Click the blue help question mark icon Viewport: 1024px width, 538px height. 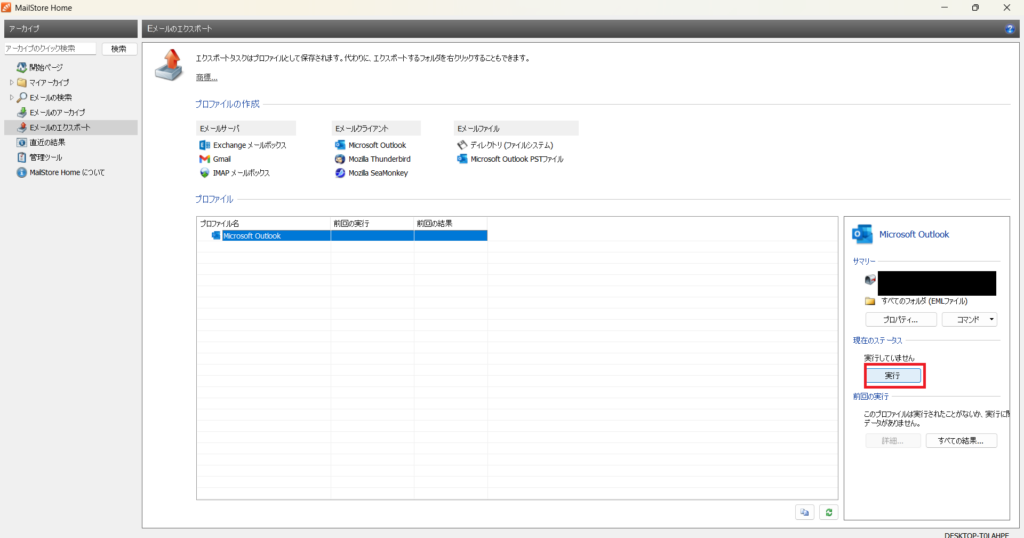click(1010, 29)
